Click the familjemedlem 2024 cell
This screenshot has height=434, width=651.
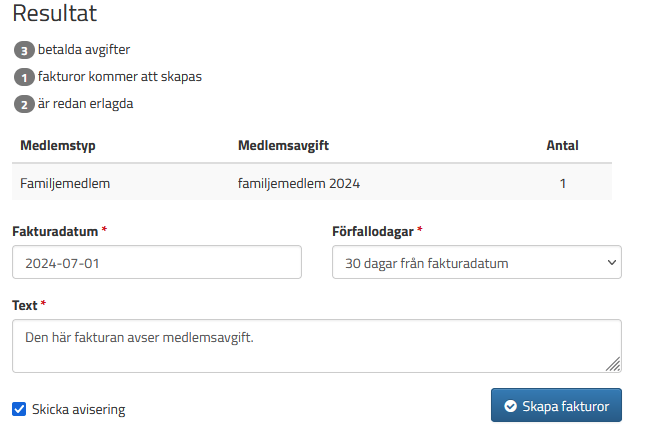click(299, 183)
